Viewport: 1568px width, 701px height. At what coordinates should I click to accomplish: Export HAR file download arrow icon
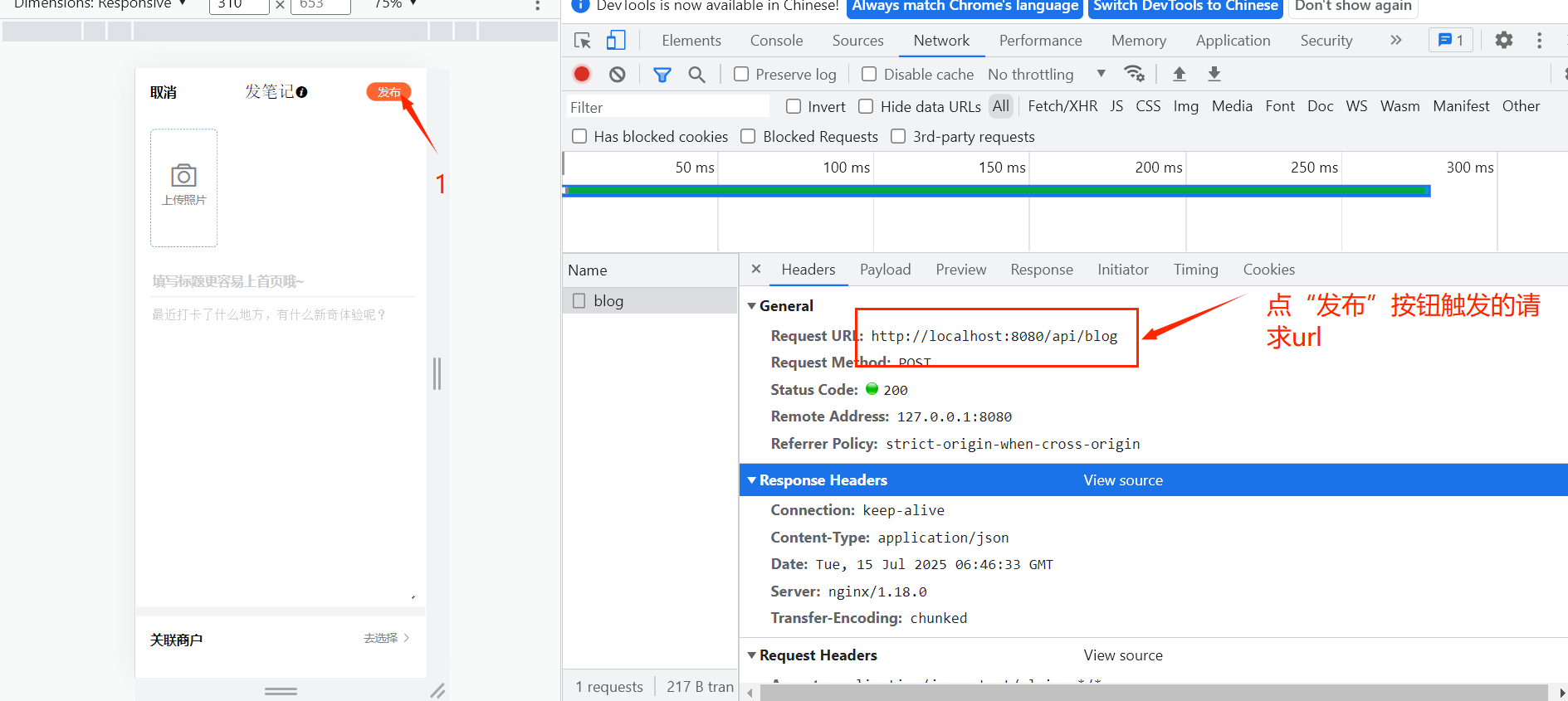(1214, 74)
